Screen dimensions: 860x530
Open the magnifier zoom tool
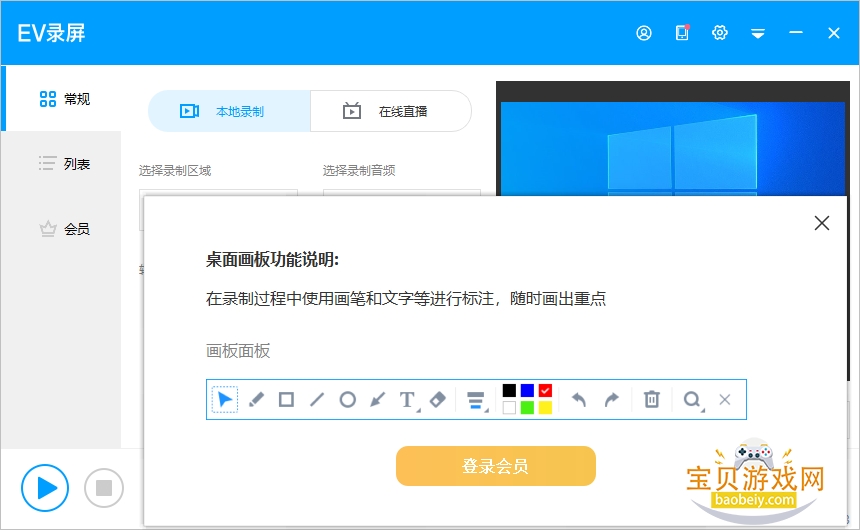pyautogui.click(x=693, y=400)
